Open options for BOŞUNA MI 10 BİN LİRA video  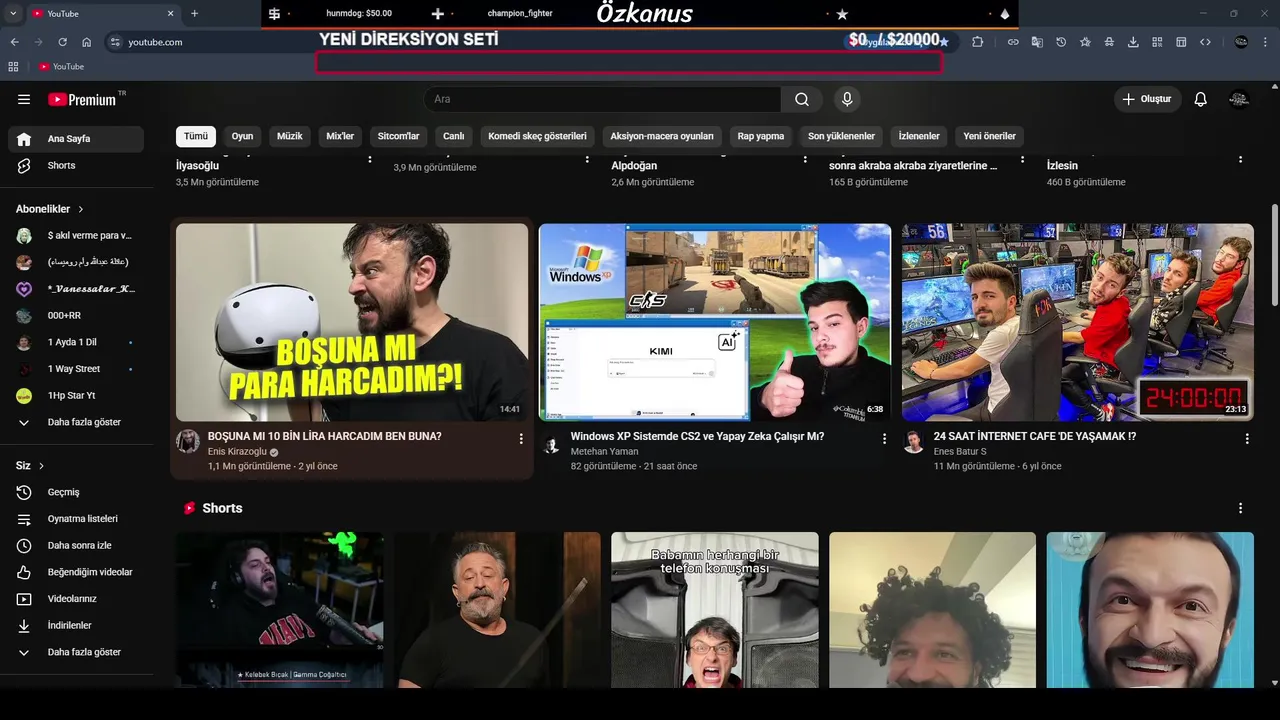[x=521, y=438]
